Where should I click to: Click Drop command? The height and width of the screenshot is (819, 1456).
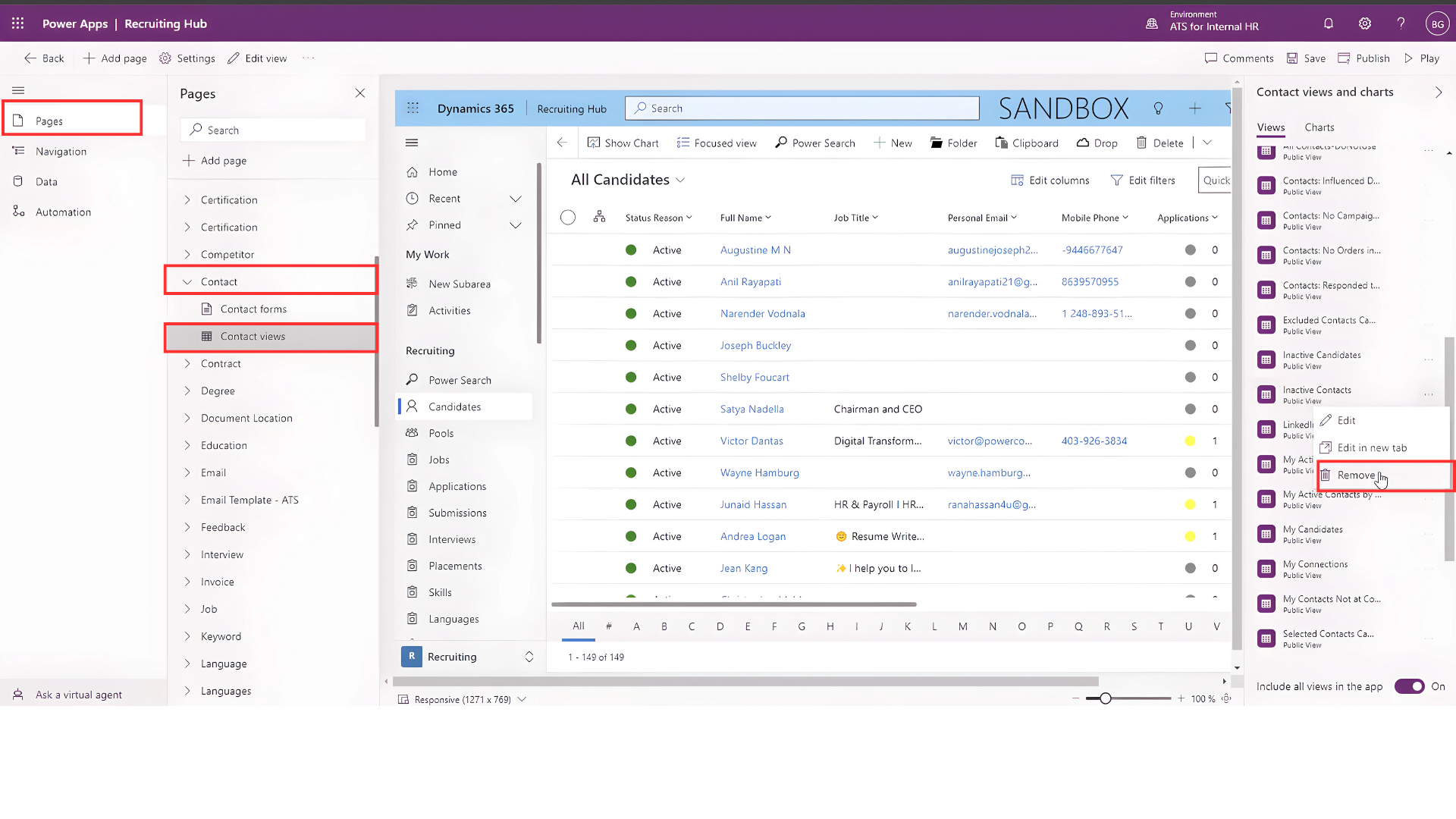pos(1097,143)
